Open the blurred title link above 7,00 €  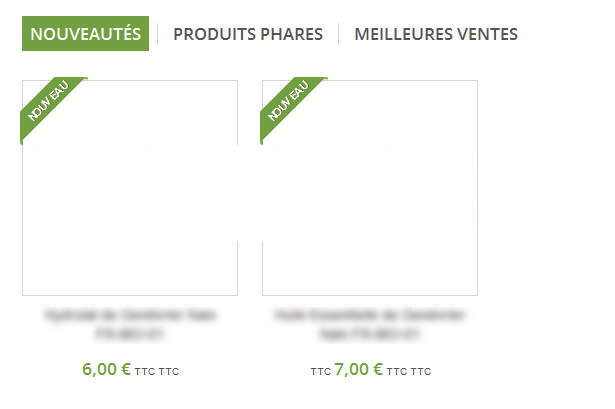tap(370, 324)
